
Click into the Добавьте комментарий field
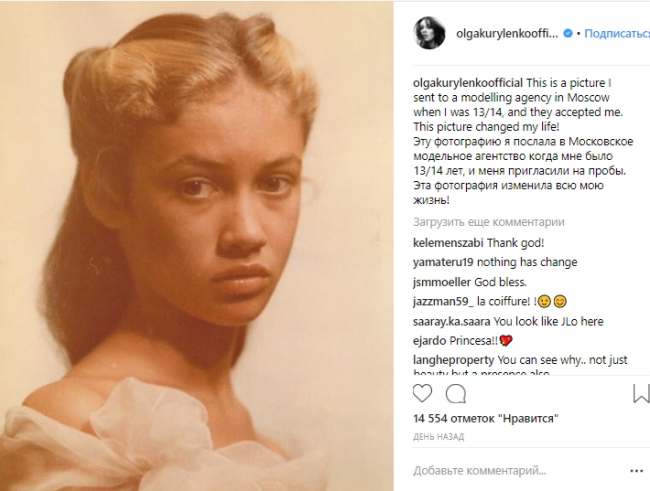[x=500, y=469]
